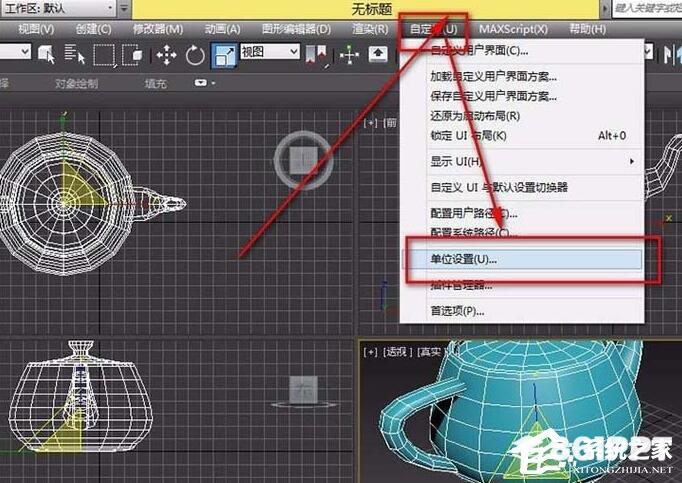Click the quick access toolbar customize arrow
The image size is (682, 483).
(124, 8)
